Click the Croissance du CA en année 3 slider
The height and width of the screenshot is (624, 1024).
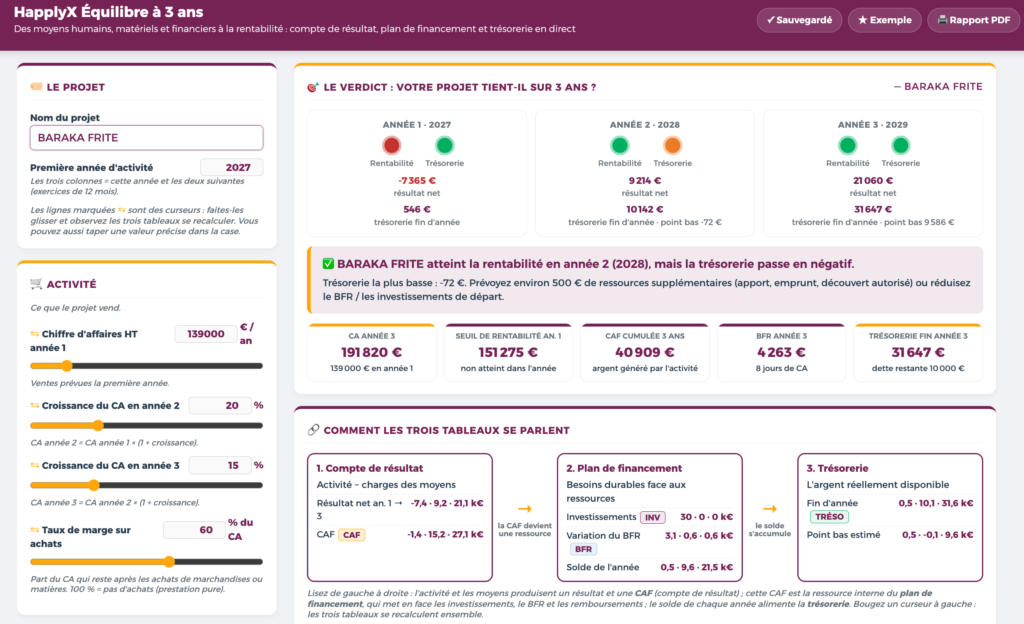[x=146, y=485]
